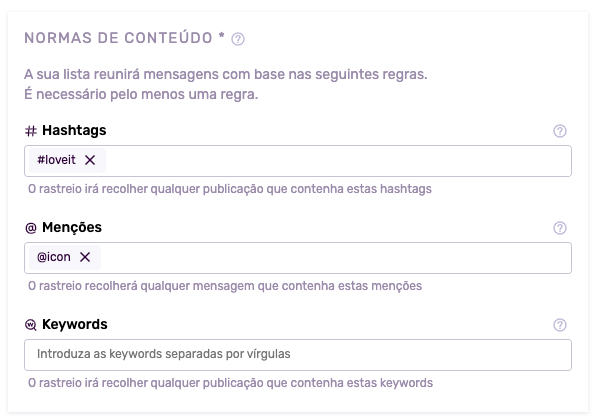The width and height of the screenshot is (596, 420).
Task: Click the Hashtags help question mark
Action: (560, 131)
